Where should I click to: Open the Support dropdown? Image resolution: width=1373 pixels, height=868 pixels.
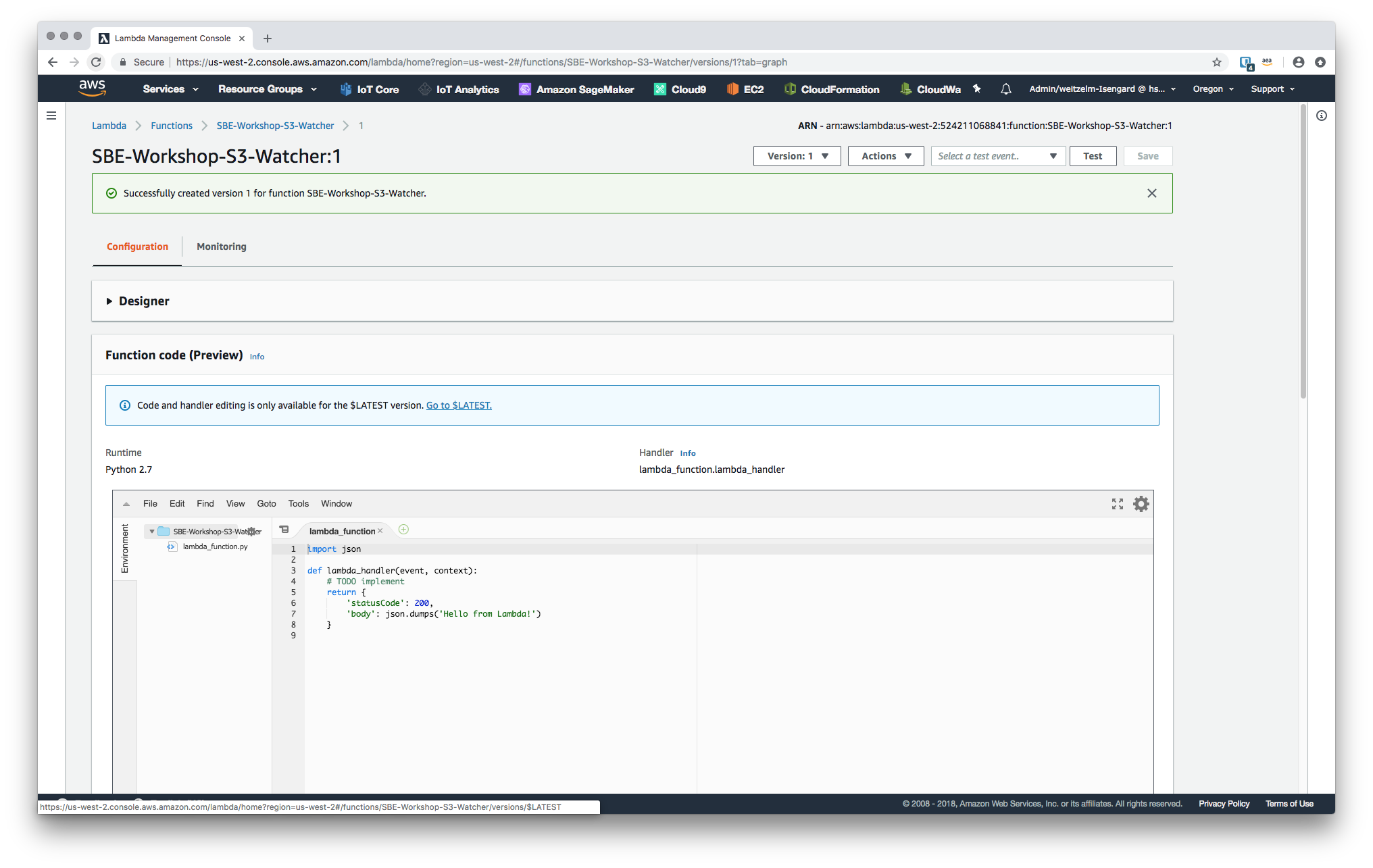(1273, 89)
